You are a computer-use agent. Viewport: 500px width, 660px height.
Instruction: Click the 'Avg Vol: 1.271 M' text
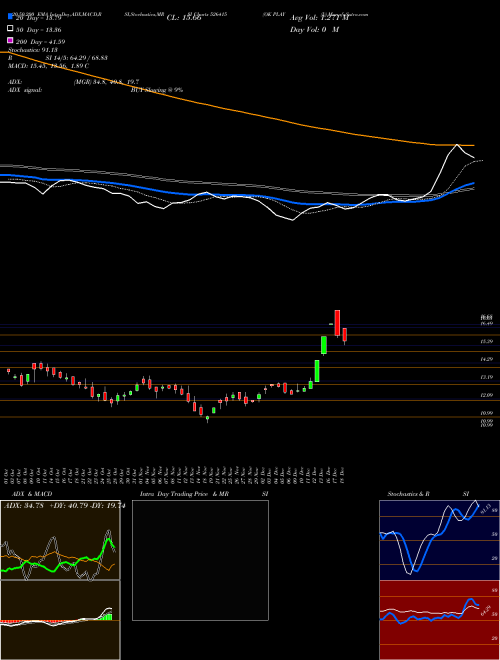(319, 18)
